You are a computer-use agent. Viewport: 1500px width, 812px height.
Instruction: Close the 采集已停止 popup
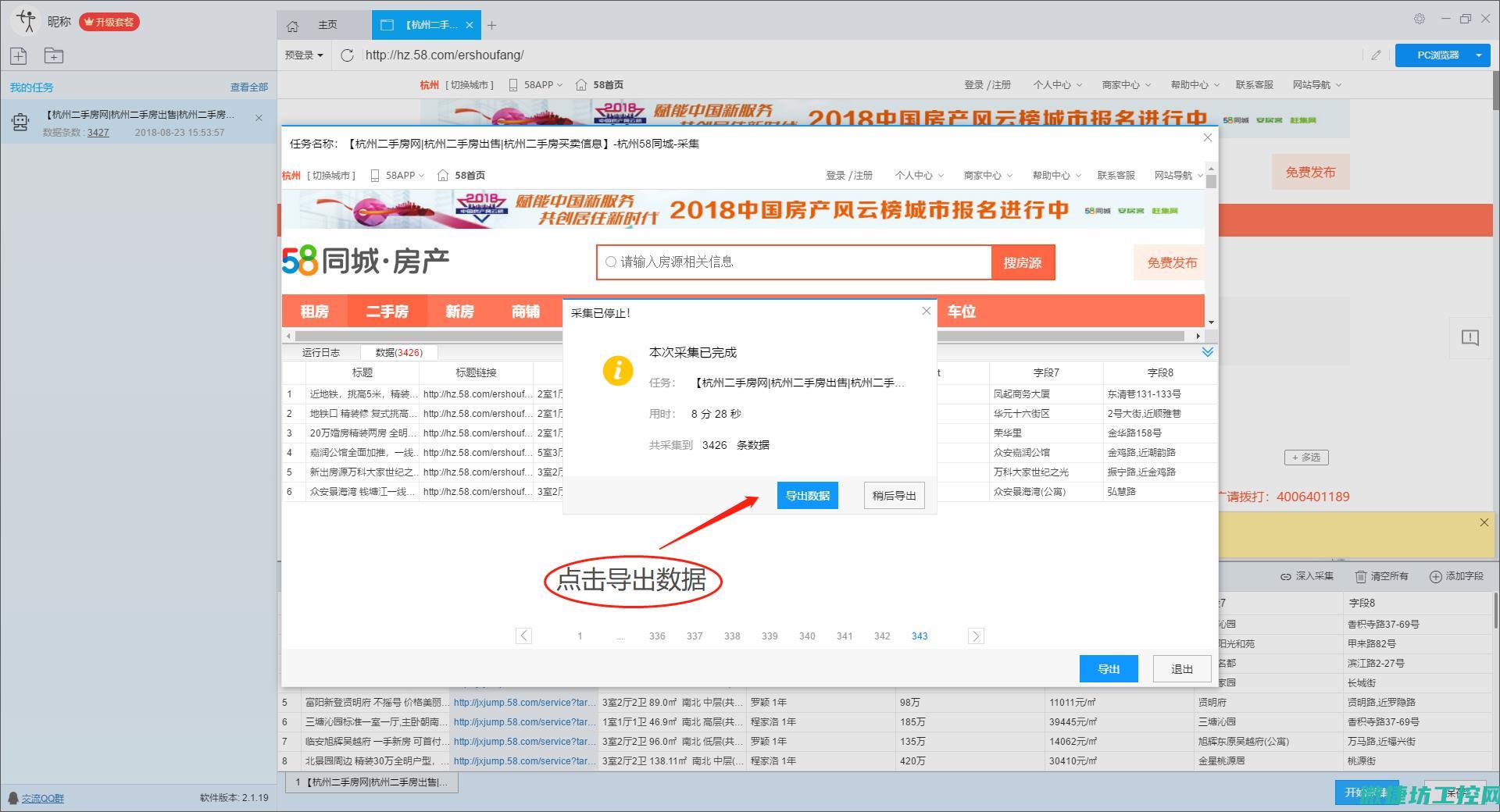926,311
